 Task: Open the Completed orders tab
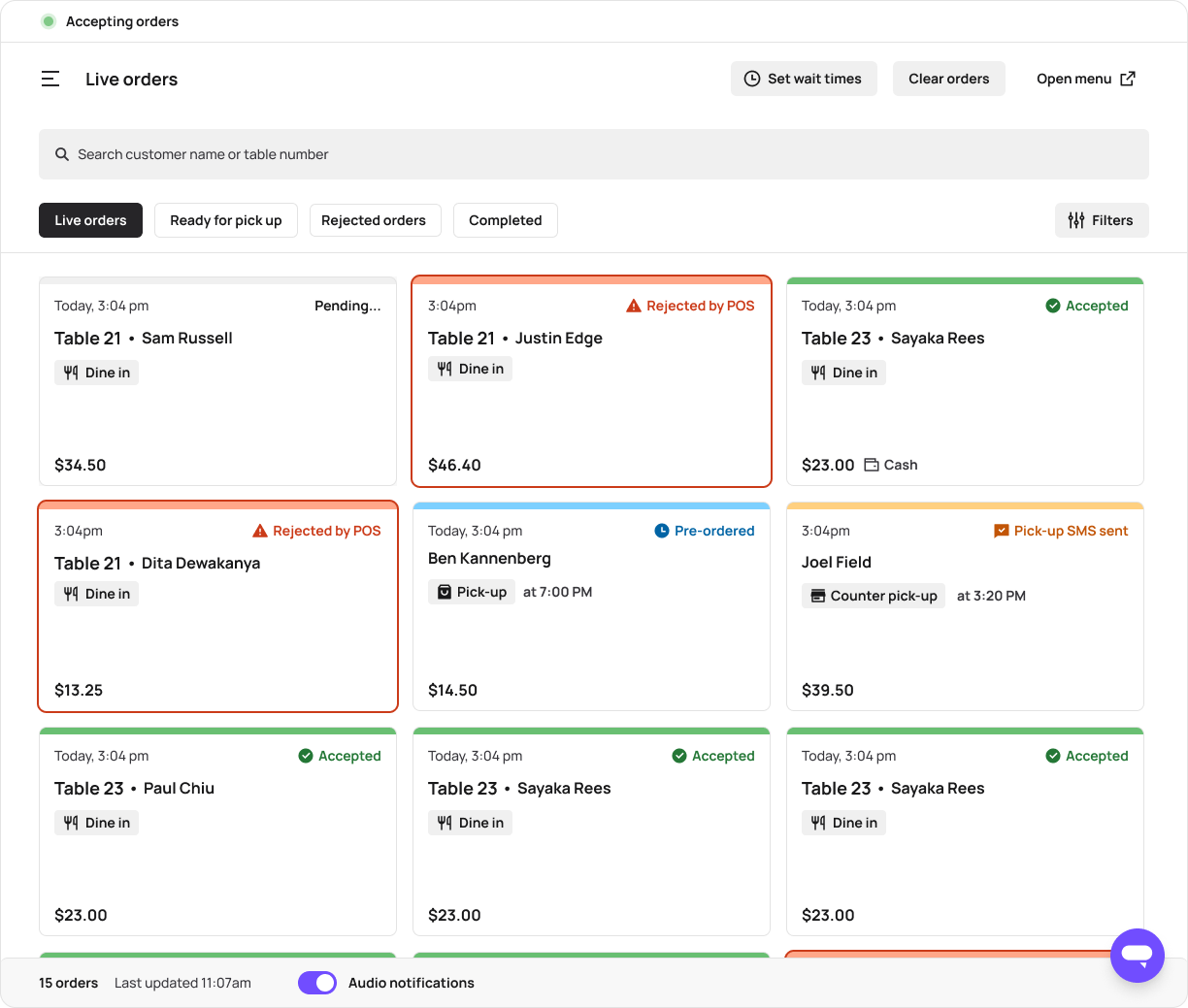(505, 220)
